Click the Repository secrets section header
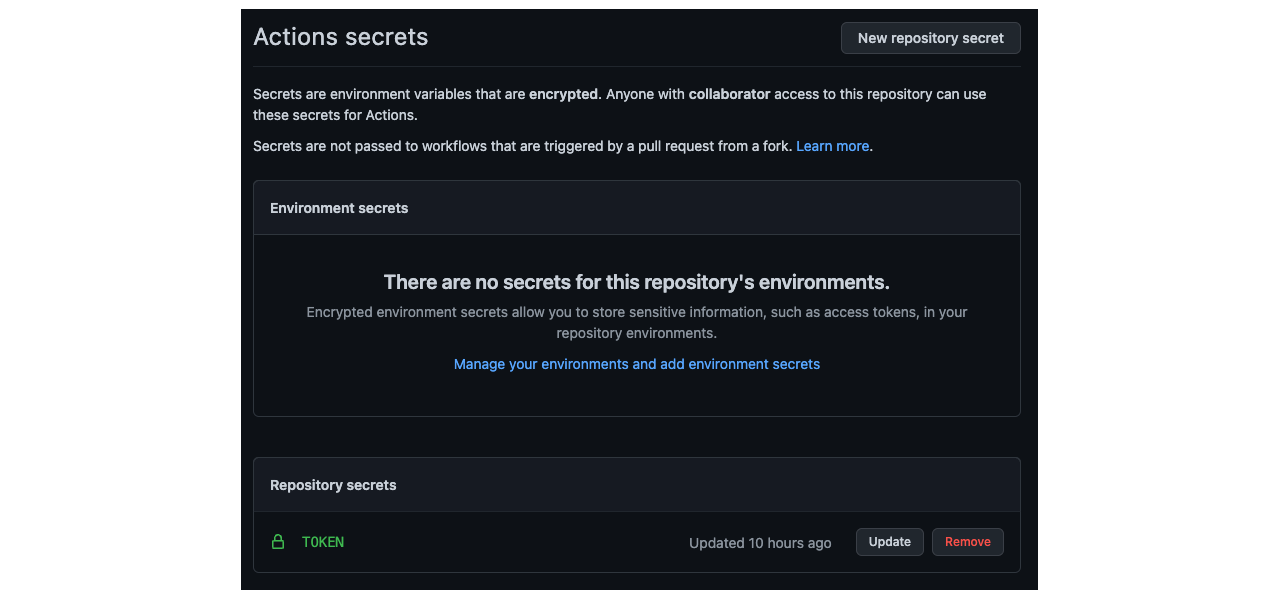This screenshot has width=1280, height=600. [333, 485]
